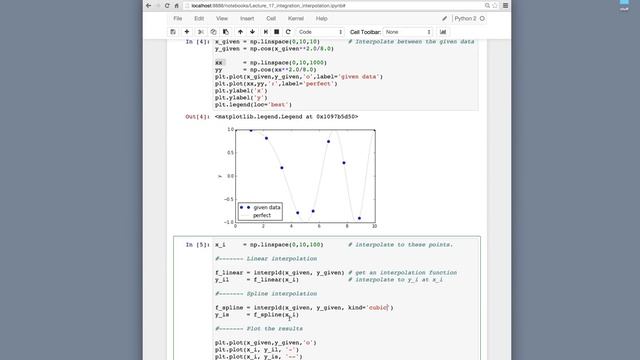Insert a cell below with plus icon
This screenshot has height=360, width=640.
tap(187, 32)
